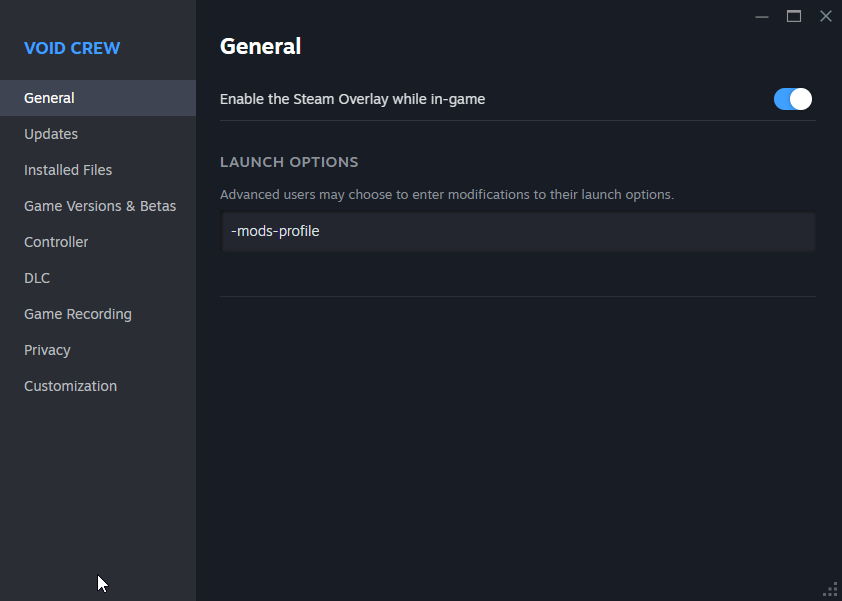Show the DLC section
The height and width of the screenshot is (601, 842).
tap(37, 278)
